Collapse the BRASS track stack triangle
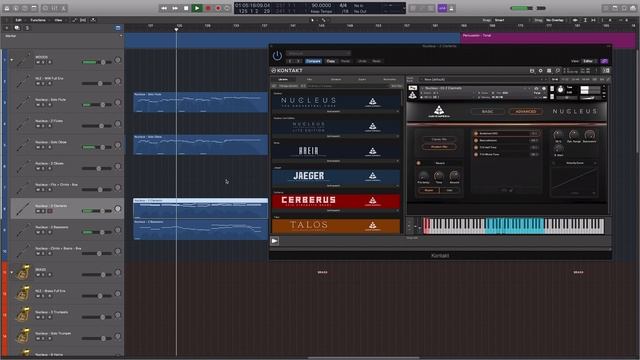 [x=12, y=272]
